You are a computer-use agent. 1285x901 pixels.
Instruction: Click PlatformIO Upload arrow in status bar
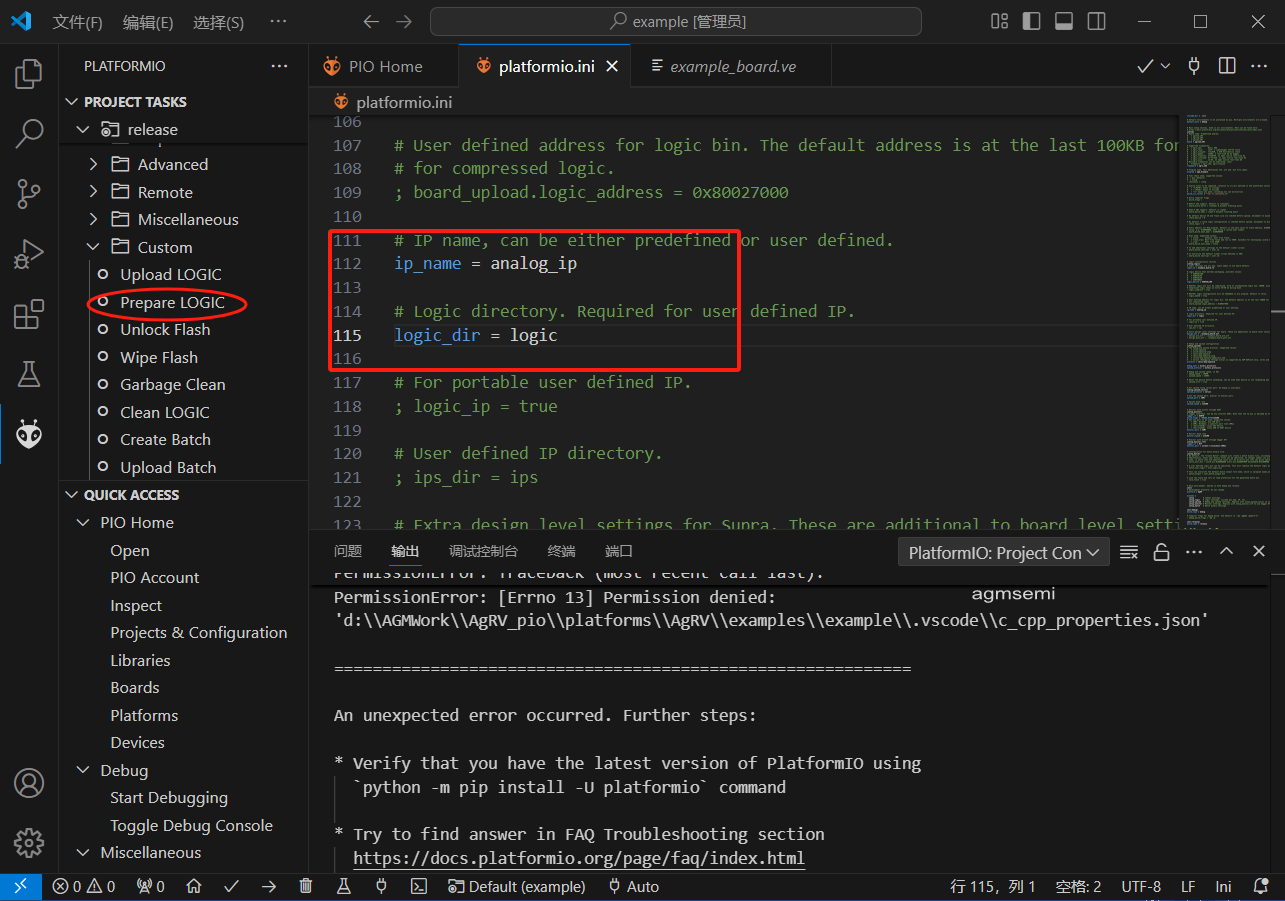269,886
